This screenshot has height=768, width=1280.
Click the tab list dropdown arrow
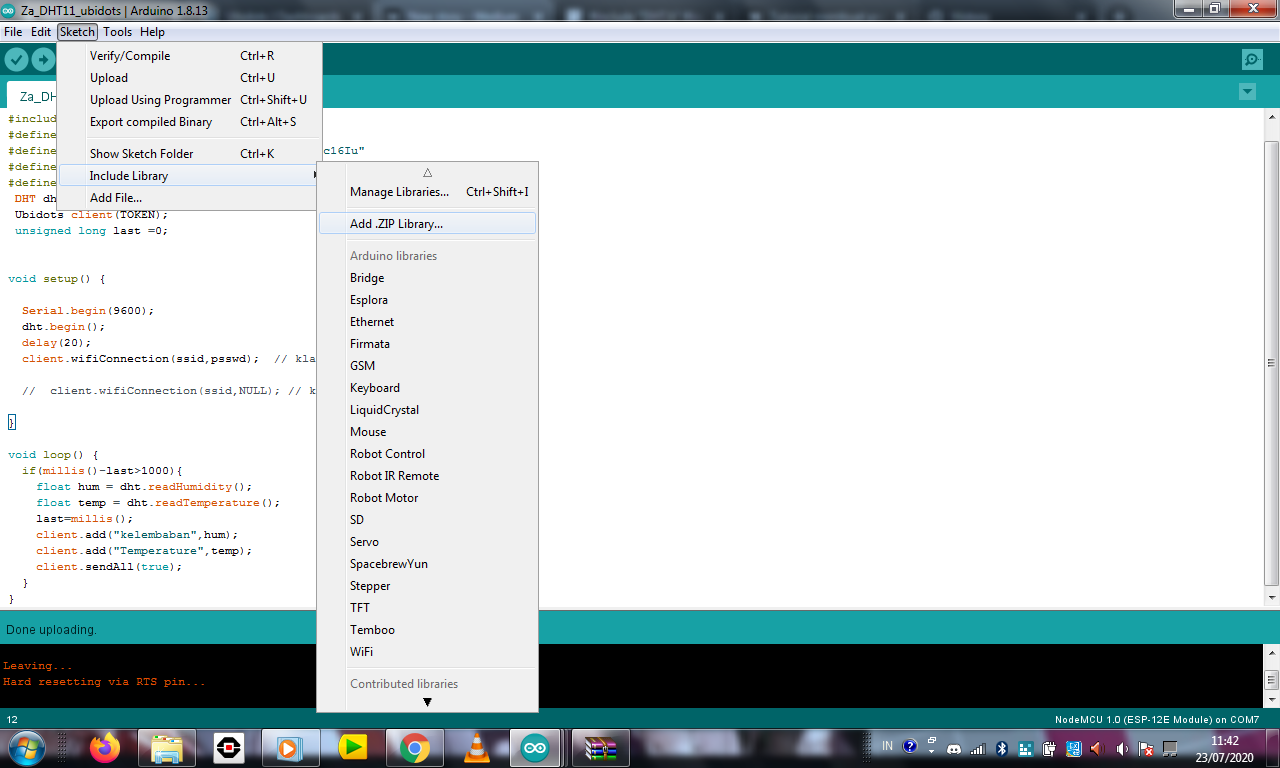[x=1246, y=91]
